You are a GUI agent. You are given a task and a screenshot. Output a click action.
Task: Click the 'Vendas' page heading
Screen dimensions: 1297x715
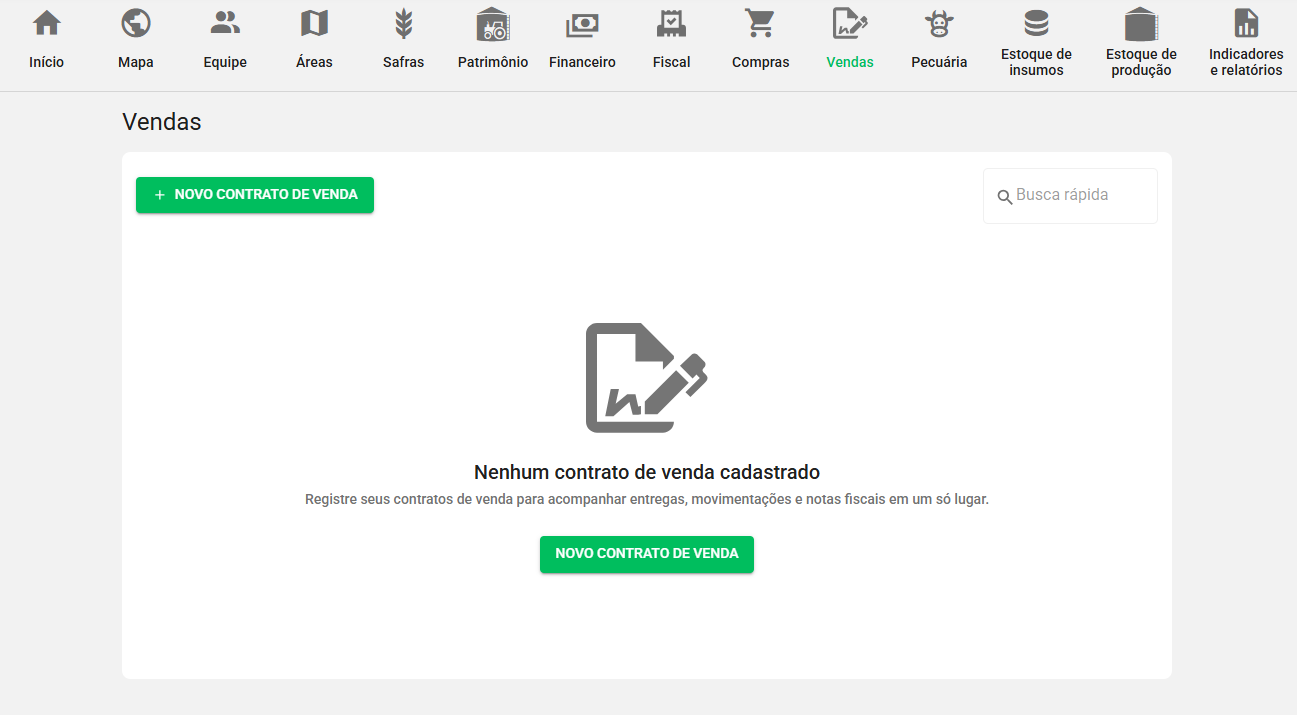point(162,122)
